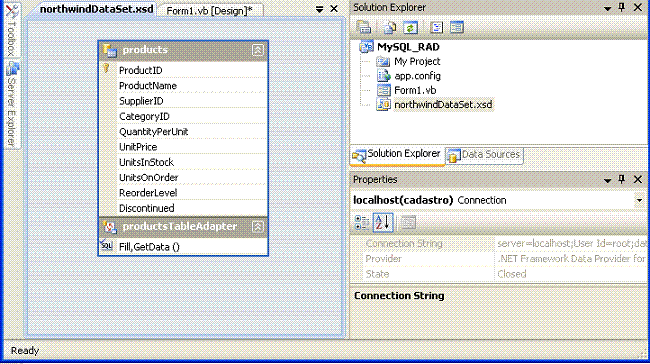This screenshot has width=650, height=364.
Task: Click the SQL query icon next to Fill,GetData
Action: (x=106, y=246)
